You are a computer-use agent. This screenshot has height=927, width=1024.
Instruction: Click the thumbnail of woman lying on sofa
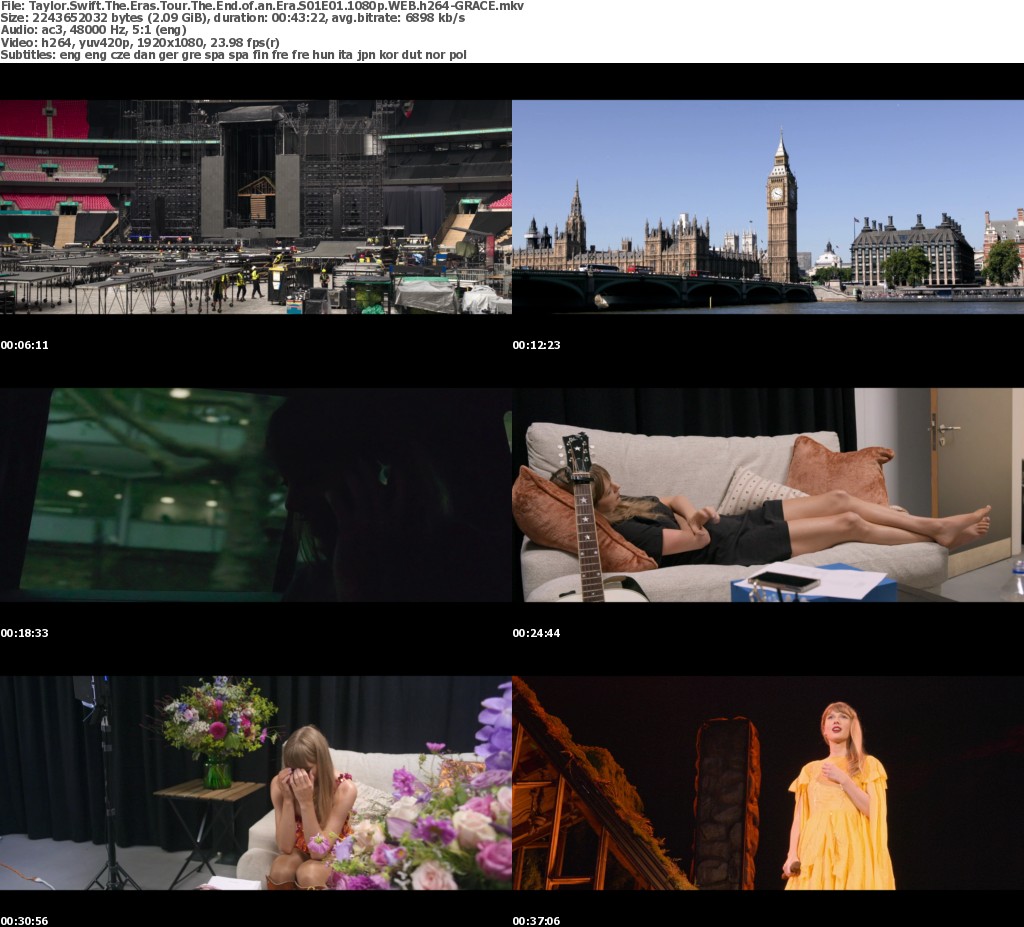click(x=768, y=495)
